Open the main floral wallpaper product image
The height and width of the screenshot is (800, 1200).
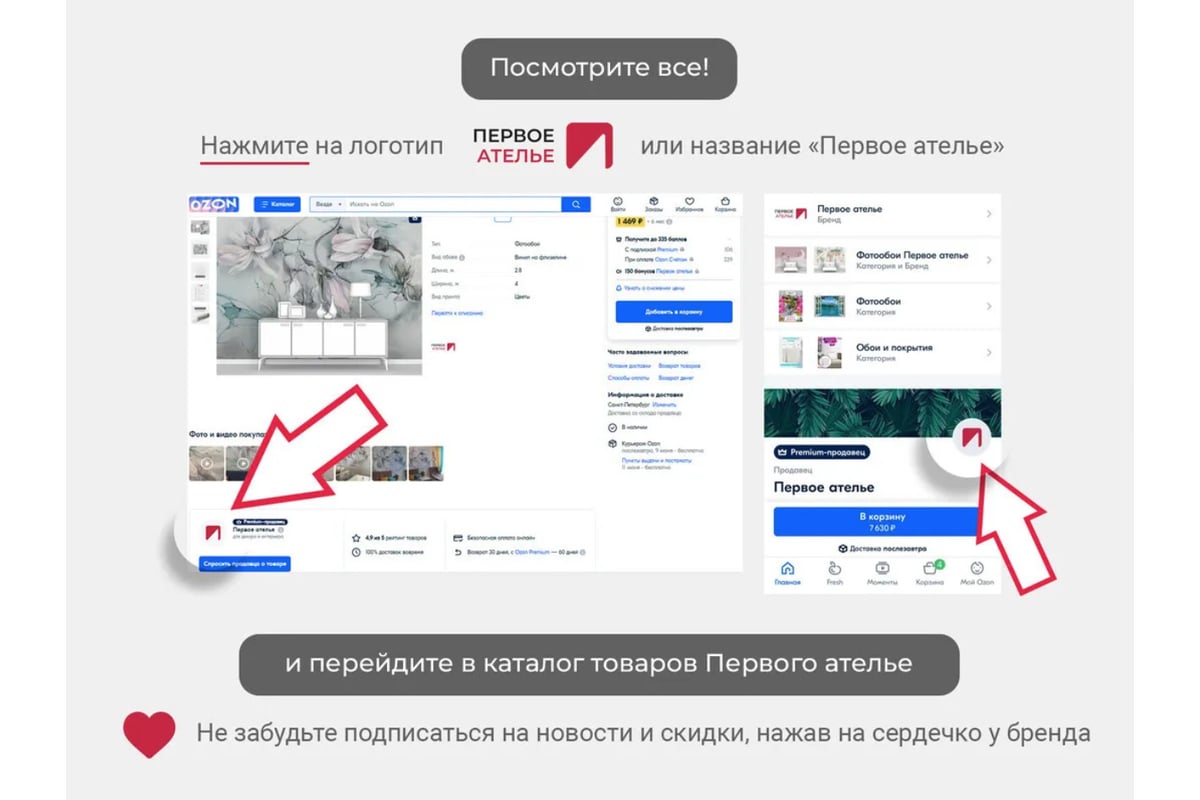point(319,295)
